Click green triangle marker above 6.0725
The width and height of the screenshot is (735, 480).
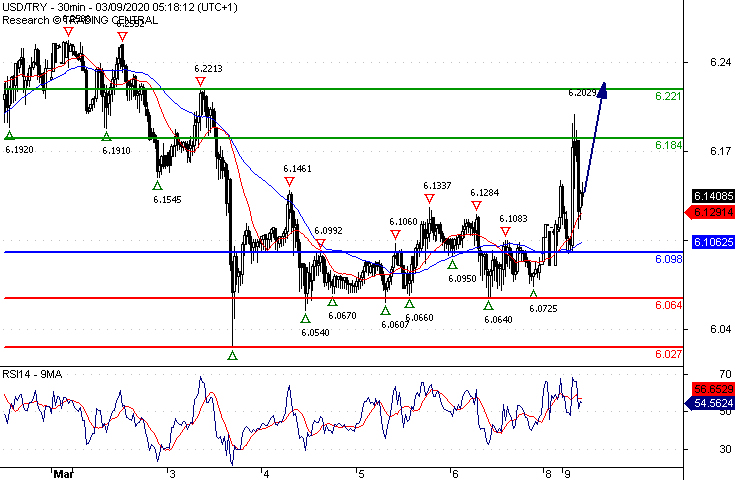tap(533, 294)
